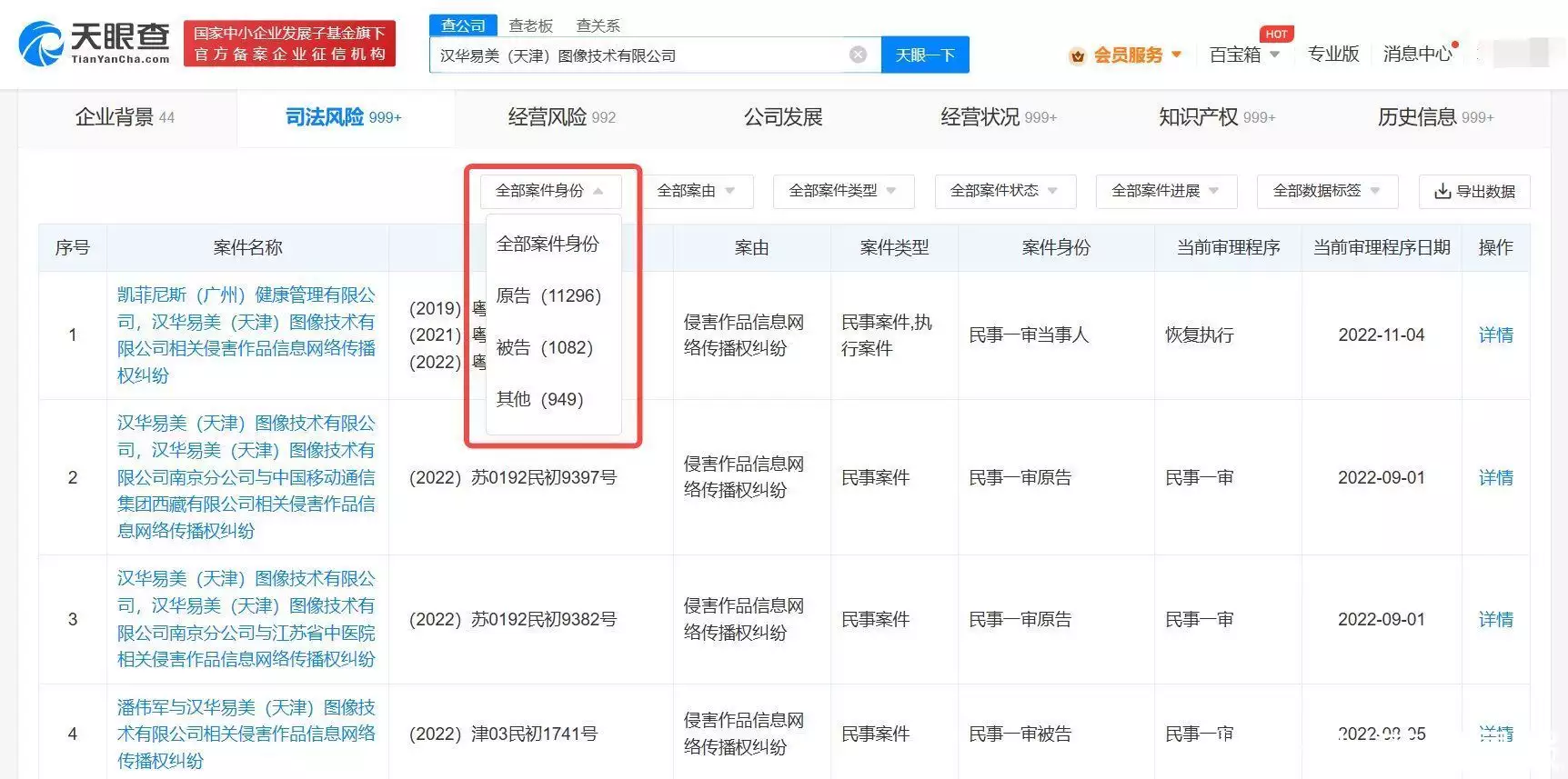Collapse the 全部案件身份 filter dropdown

pyautogui.click(x=550, y=191)
